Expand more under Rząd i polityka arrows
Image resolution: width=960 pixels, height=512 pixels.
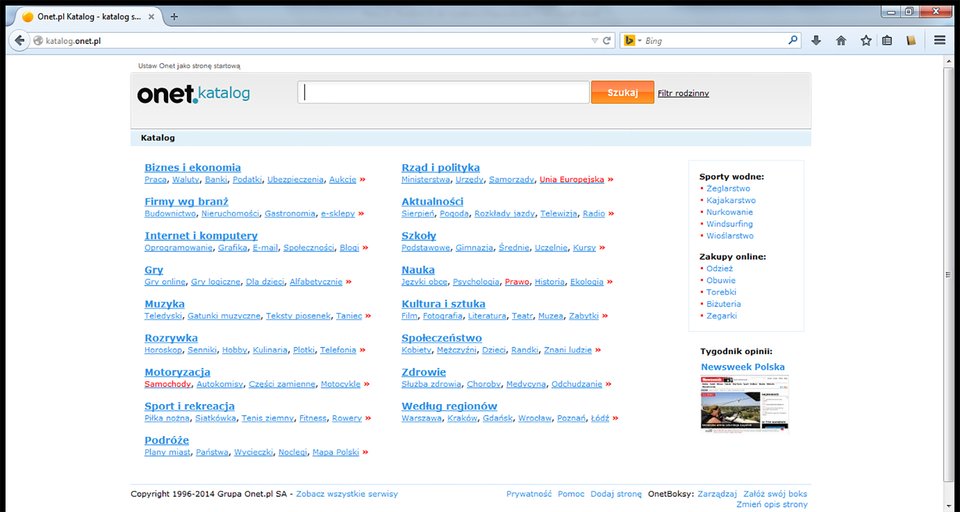click(x=610, y=179)
